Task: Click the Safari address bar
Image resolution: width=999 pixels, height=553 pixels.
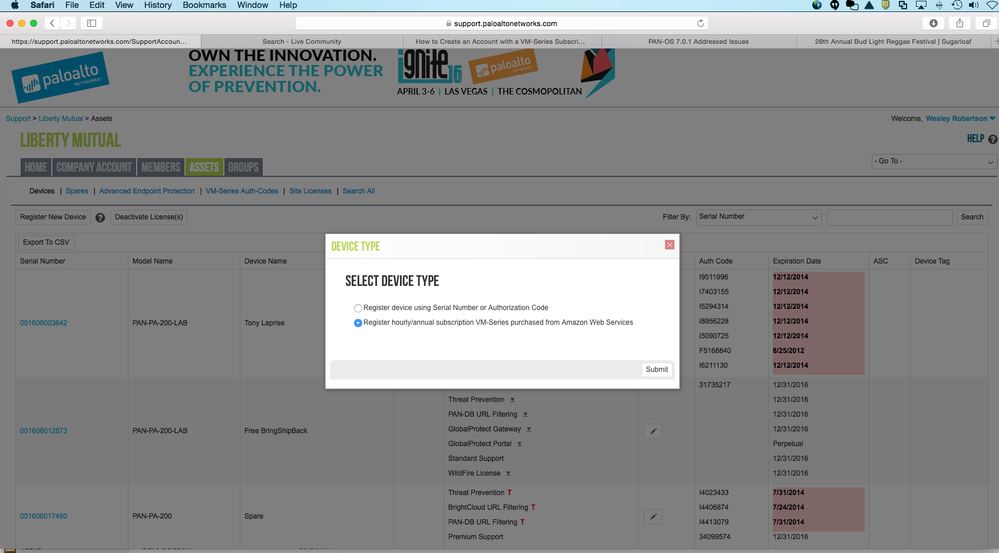Action: pos(501,23)
